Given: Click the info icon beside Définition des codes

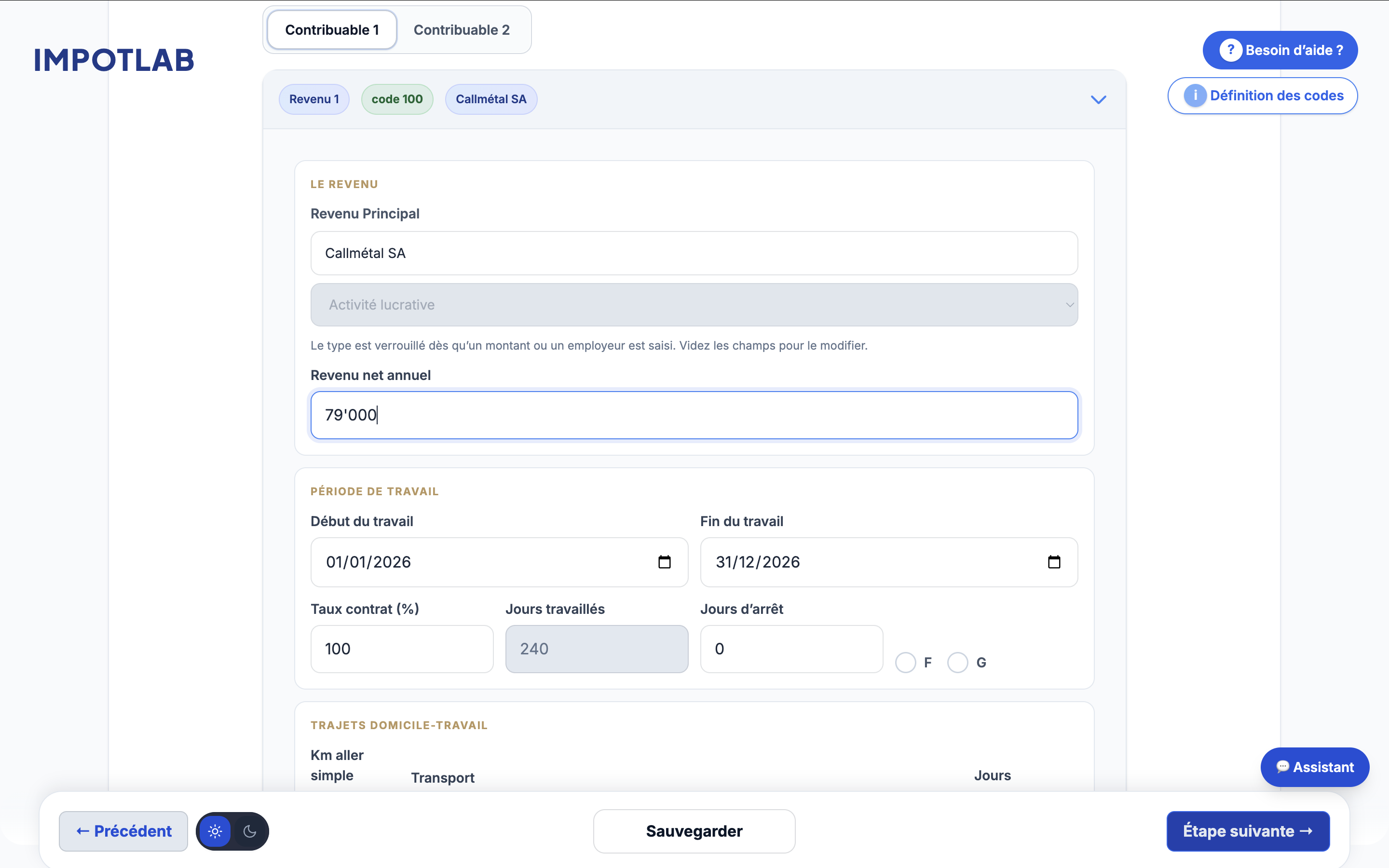Looking at the screenshot, I should pos(1195,95).
